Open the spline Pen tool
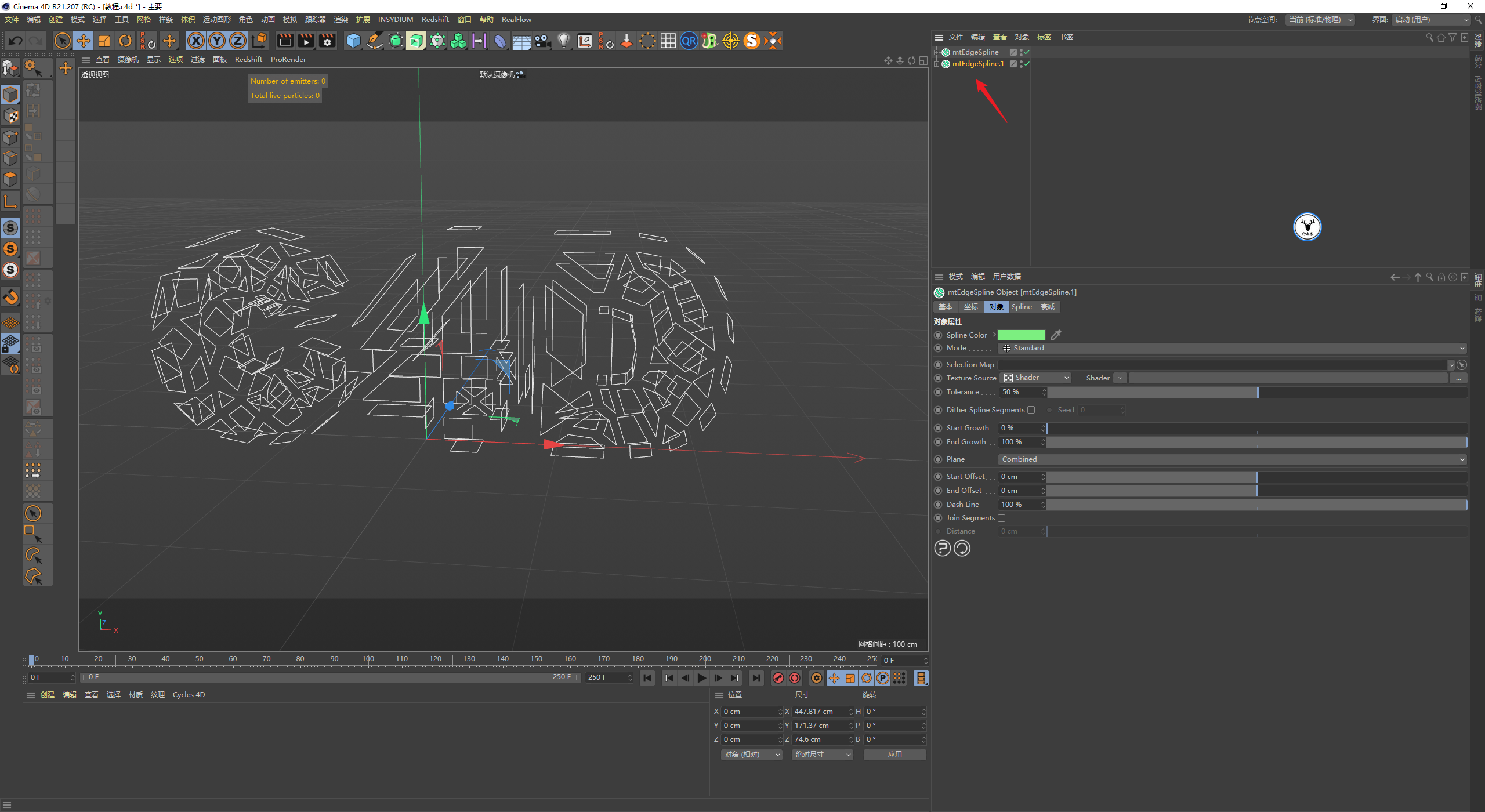This screenshot has height=812, width=1485. pyautogui.click(x=375, y=41)
